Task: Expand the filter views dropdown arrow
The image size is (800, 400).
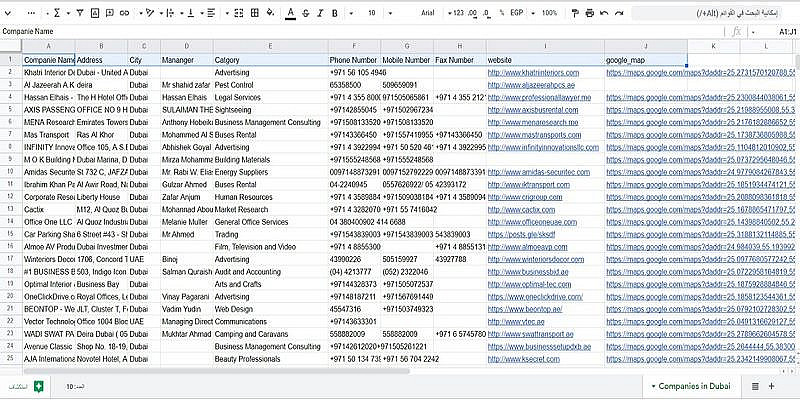Action: pyautogui.click(x=70, y=13)
